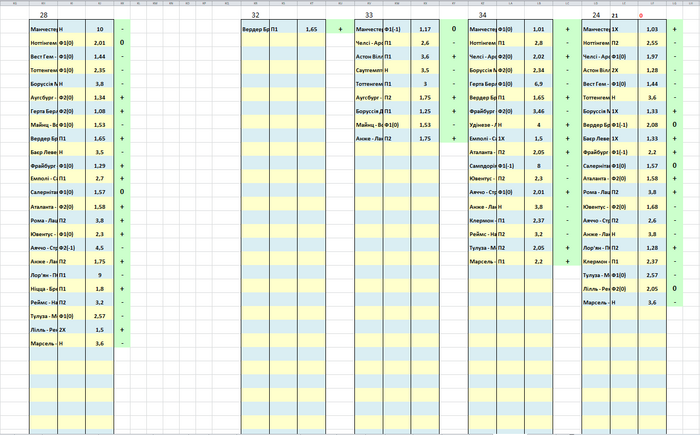Click the Вест Гем cell in table 24

596,84
